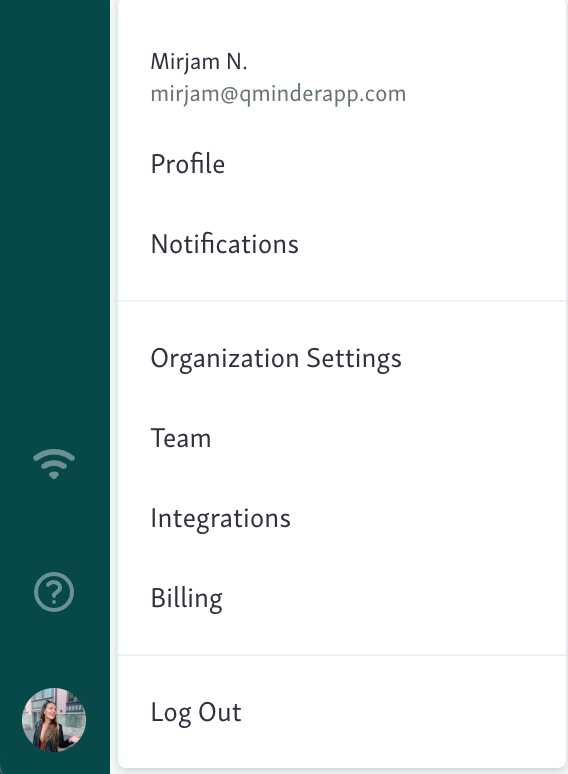The image size is (568, 774).
Task: Close the menu via profile picture
Action: pos(54,720)
